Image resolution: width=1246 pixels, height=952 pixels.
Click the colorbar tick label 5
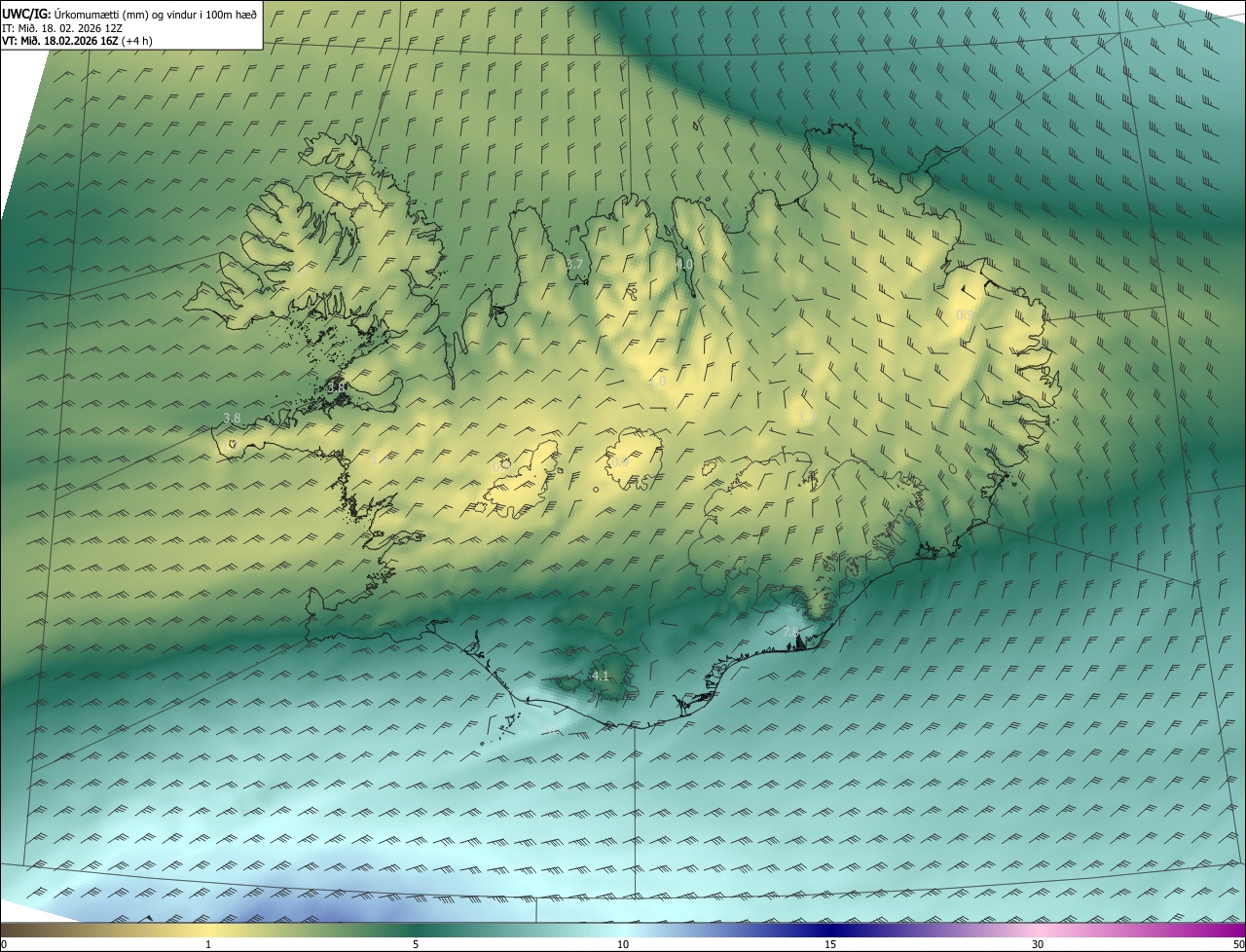pyautogui.click(x=416, y=944)
